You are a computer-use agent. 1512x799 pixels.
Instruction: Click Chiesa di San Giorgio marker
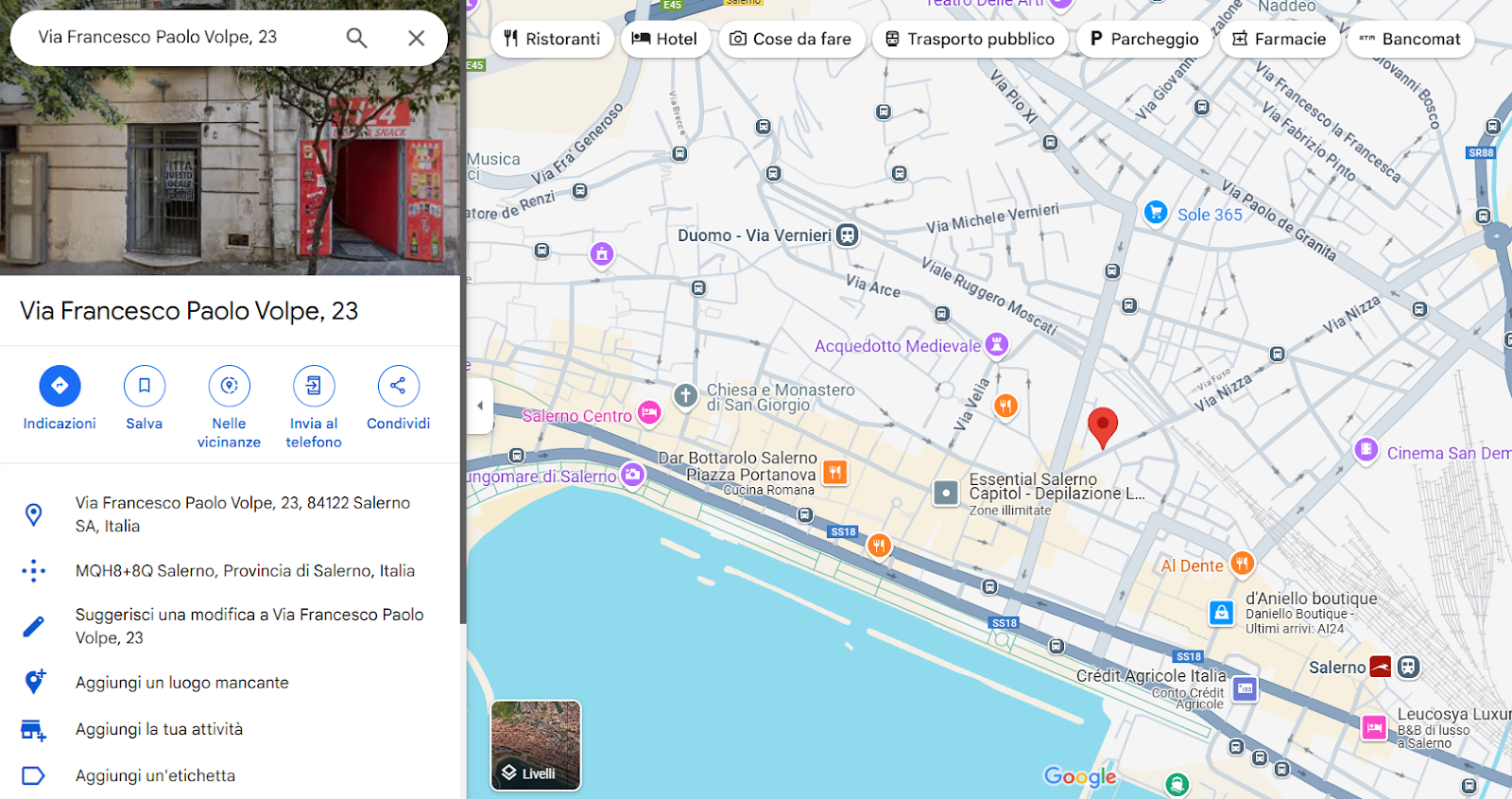point(686,395)
